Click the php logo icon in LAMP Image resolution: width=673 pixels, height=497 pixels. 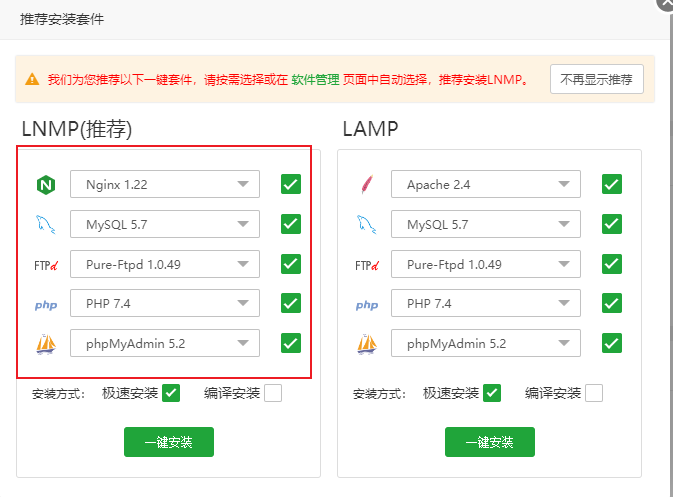coord(367,305)
